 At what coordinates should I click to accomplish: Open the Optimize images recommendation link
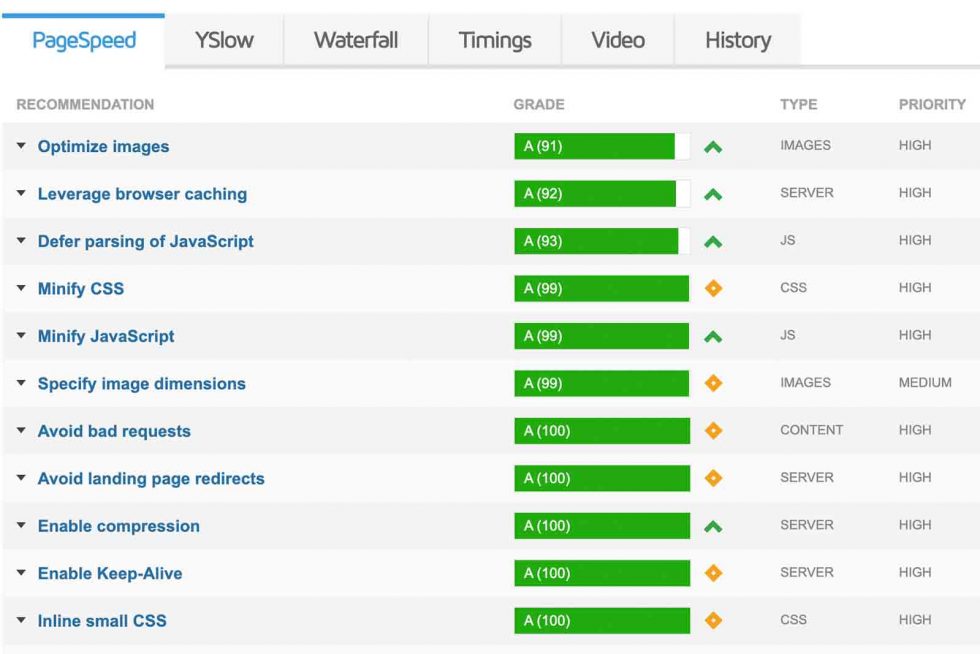tap(103, 146)
